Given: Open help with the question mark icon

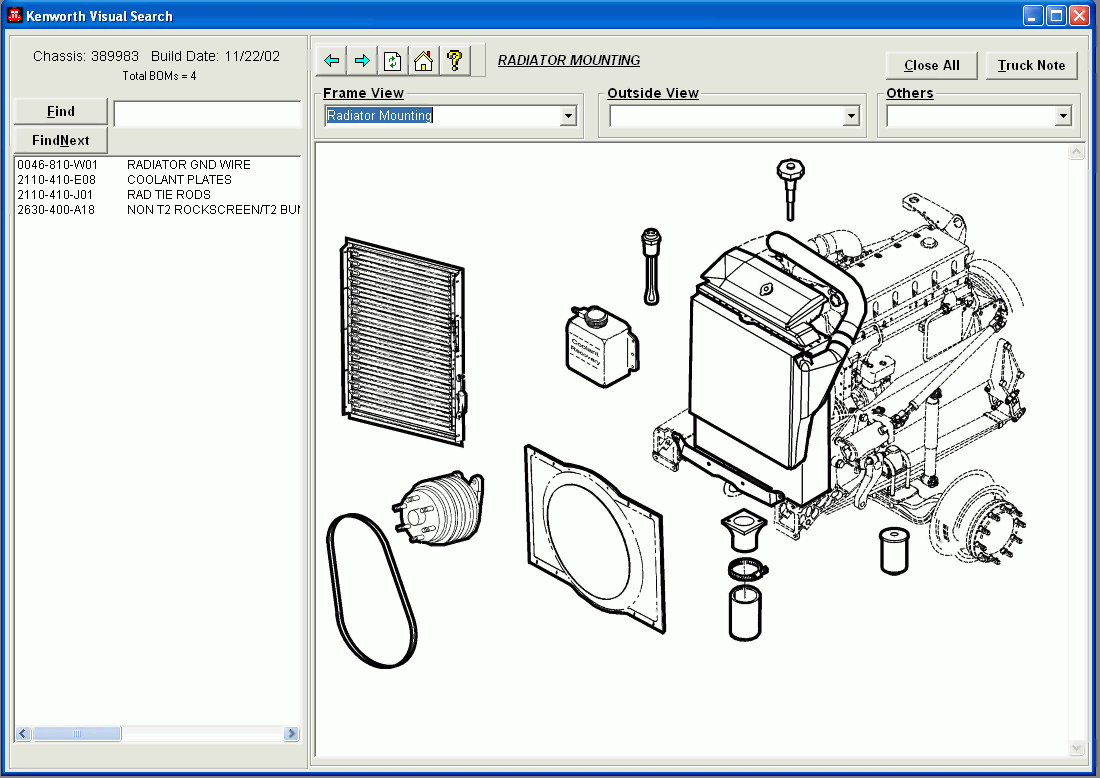Looking at the screenshot, I should click(454, 61).
